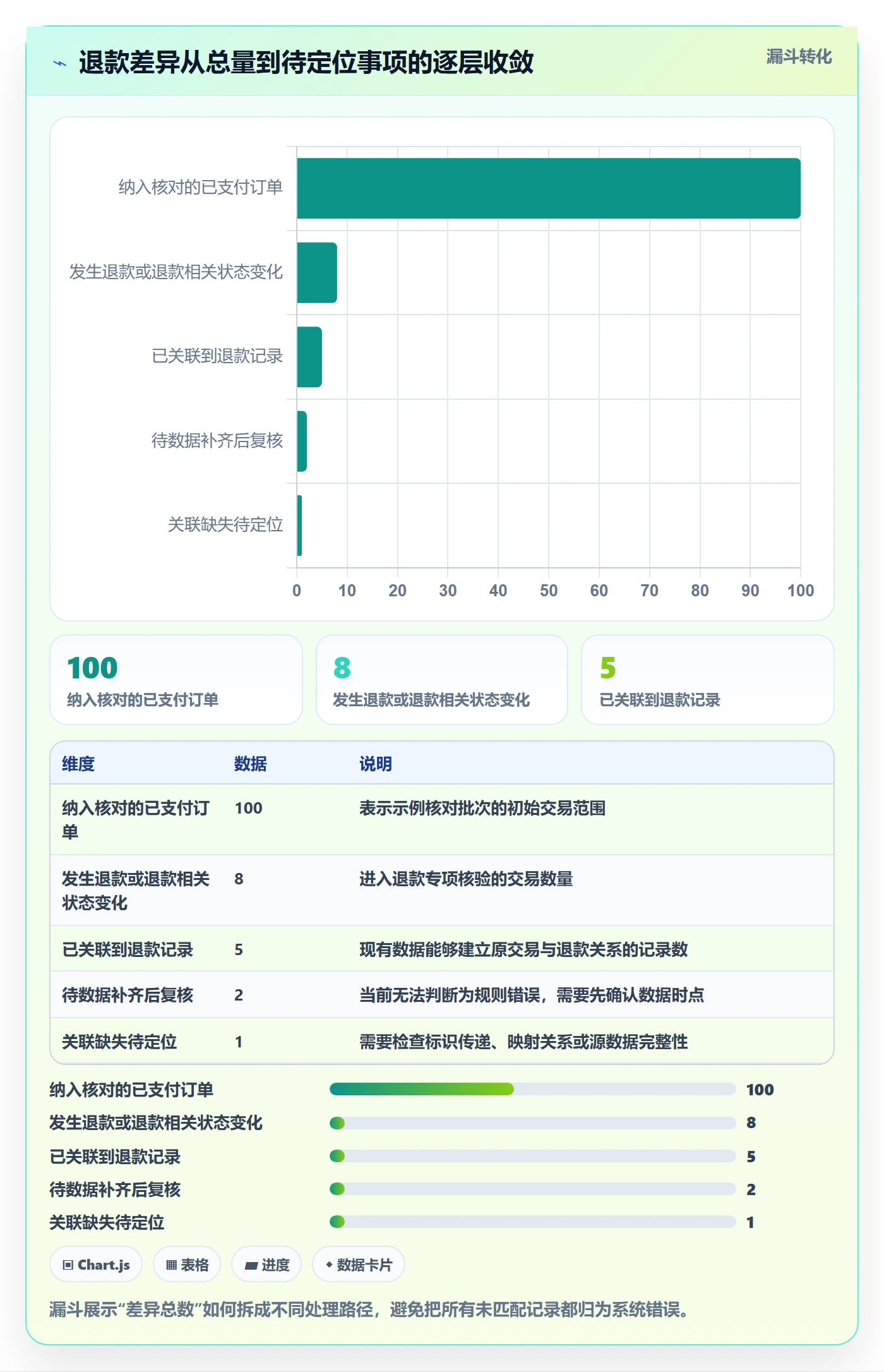Click the 待数据补齐后复核 progress bar
Viewport: 884px width, 1372px height.
coord(533,1189)
